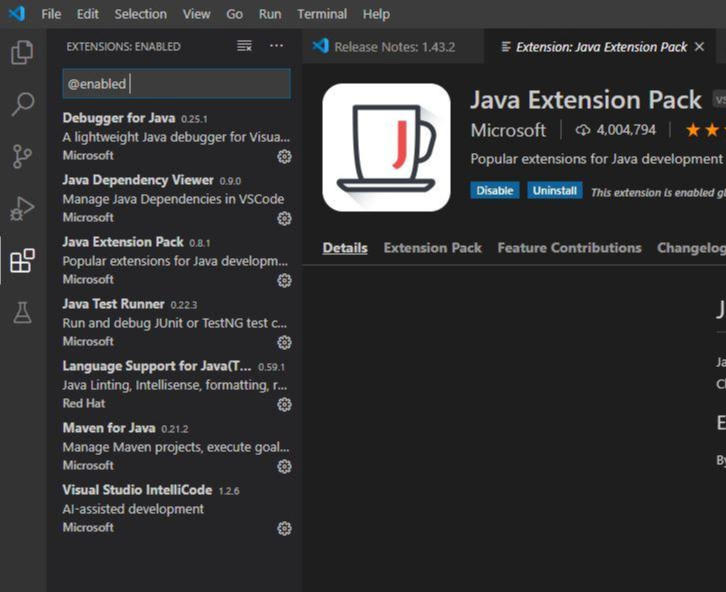Open the Search view in activity bar

tap(22, 104)
